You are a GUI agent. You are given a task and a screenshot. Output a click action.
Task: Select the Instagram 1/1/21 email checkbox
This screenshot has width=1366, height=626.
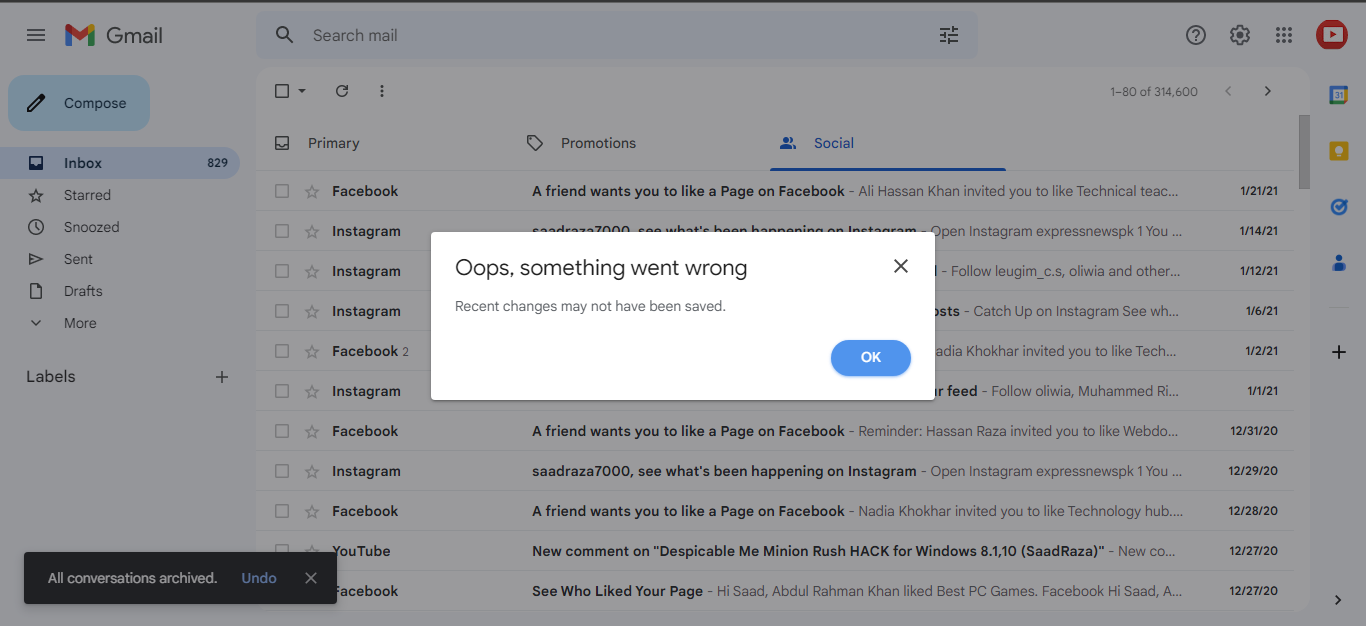point(282,391)
